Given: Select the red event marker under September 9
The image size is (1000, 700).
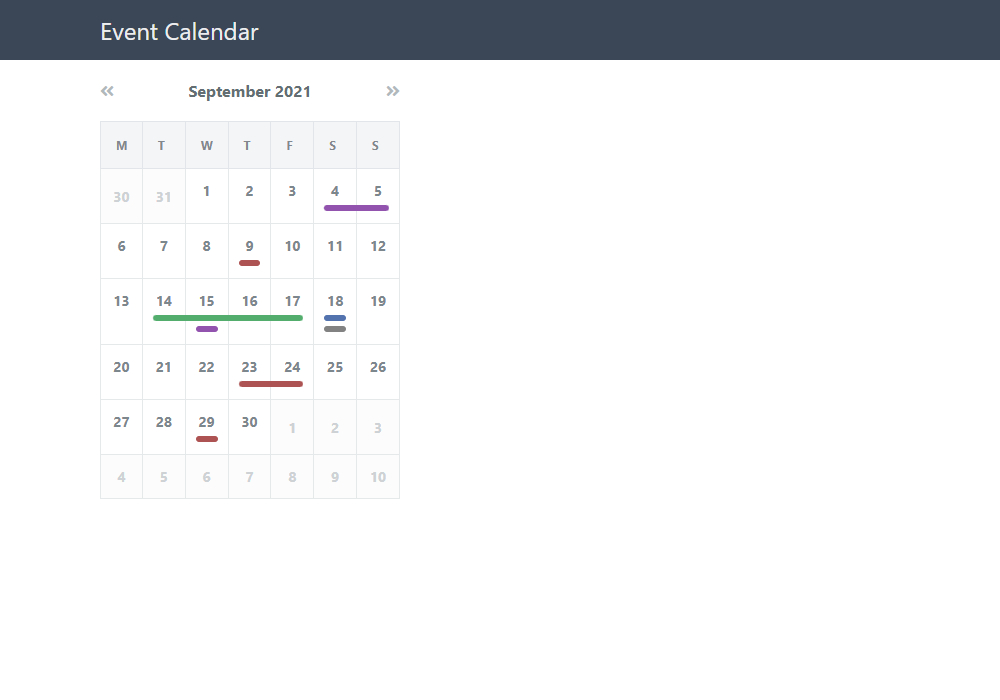Looking at the screenshot, I should tap(249, 263).
